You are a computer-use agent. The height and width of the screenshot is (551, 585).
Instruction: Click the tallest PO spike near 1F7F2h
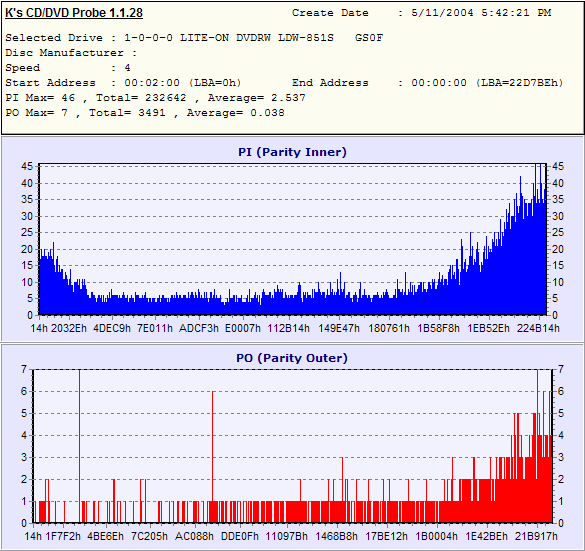(79, 446)
